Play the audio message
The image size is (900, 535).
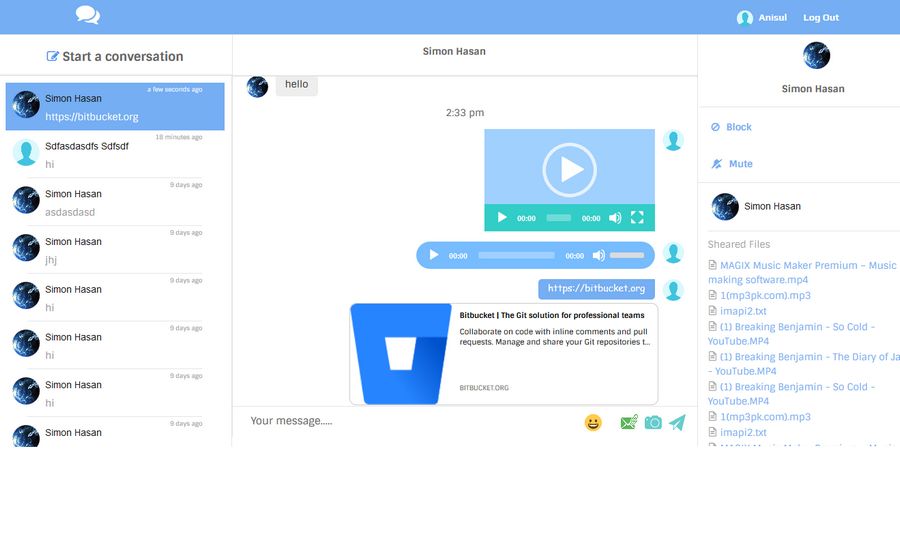[x=434, y=255]
